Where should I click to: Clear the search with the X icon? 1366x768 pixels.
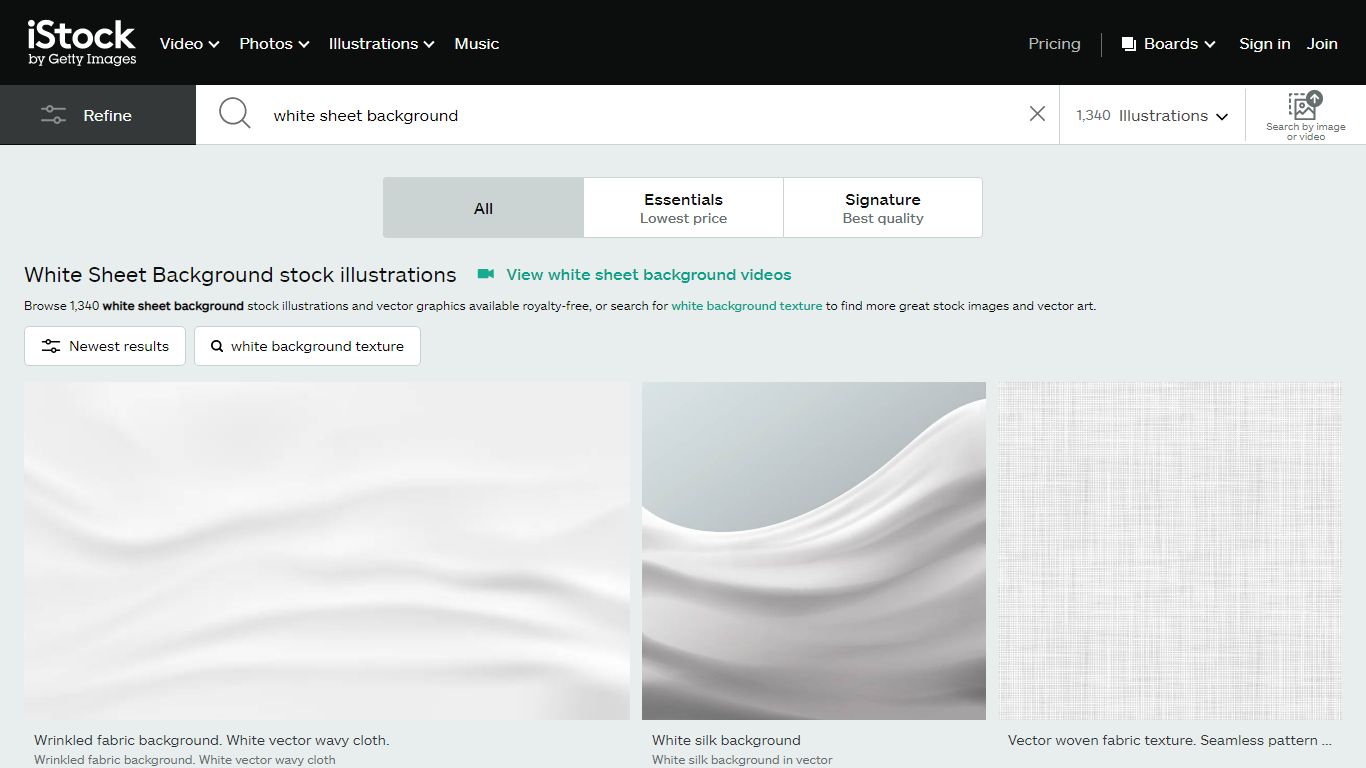click(1037, 114)
